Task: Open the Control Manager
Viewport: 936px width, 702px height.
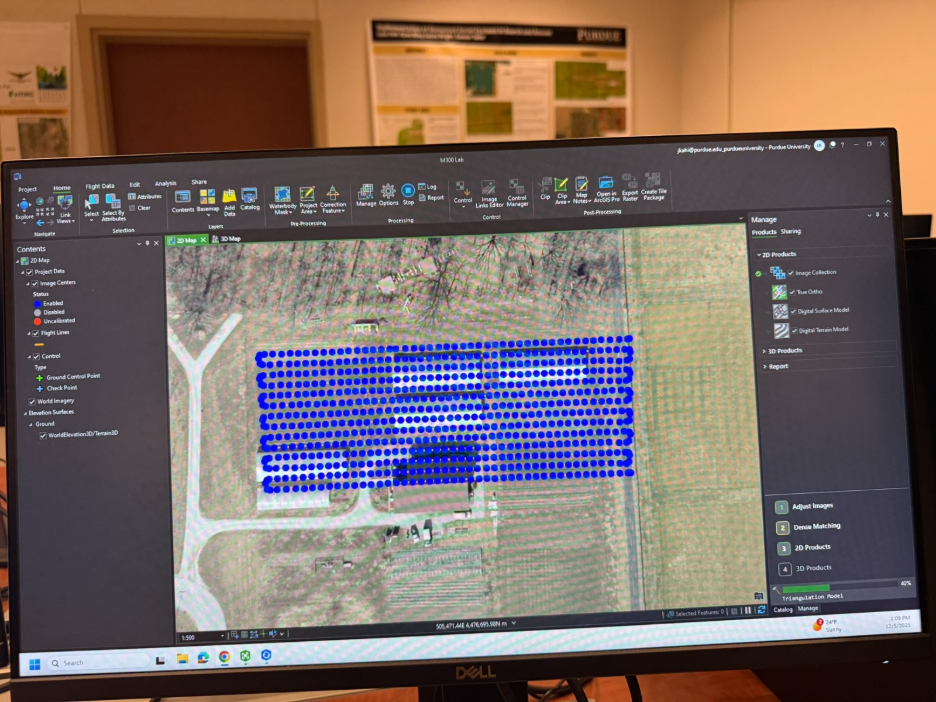Action: click(517, 193)
